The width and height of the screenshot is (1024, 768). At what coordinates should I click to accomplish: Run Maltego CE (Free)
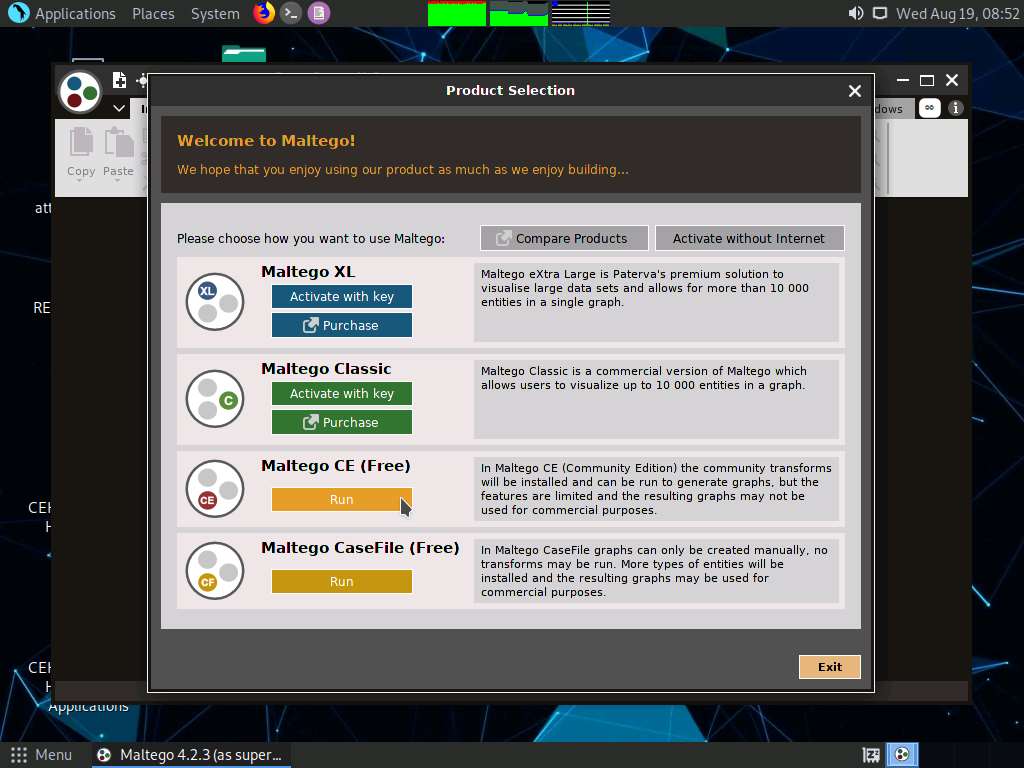(x=342, y=500)
